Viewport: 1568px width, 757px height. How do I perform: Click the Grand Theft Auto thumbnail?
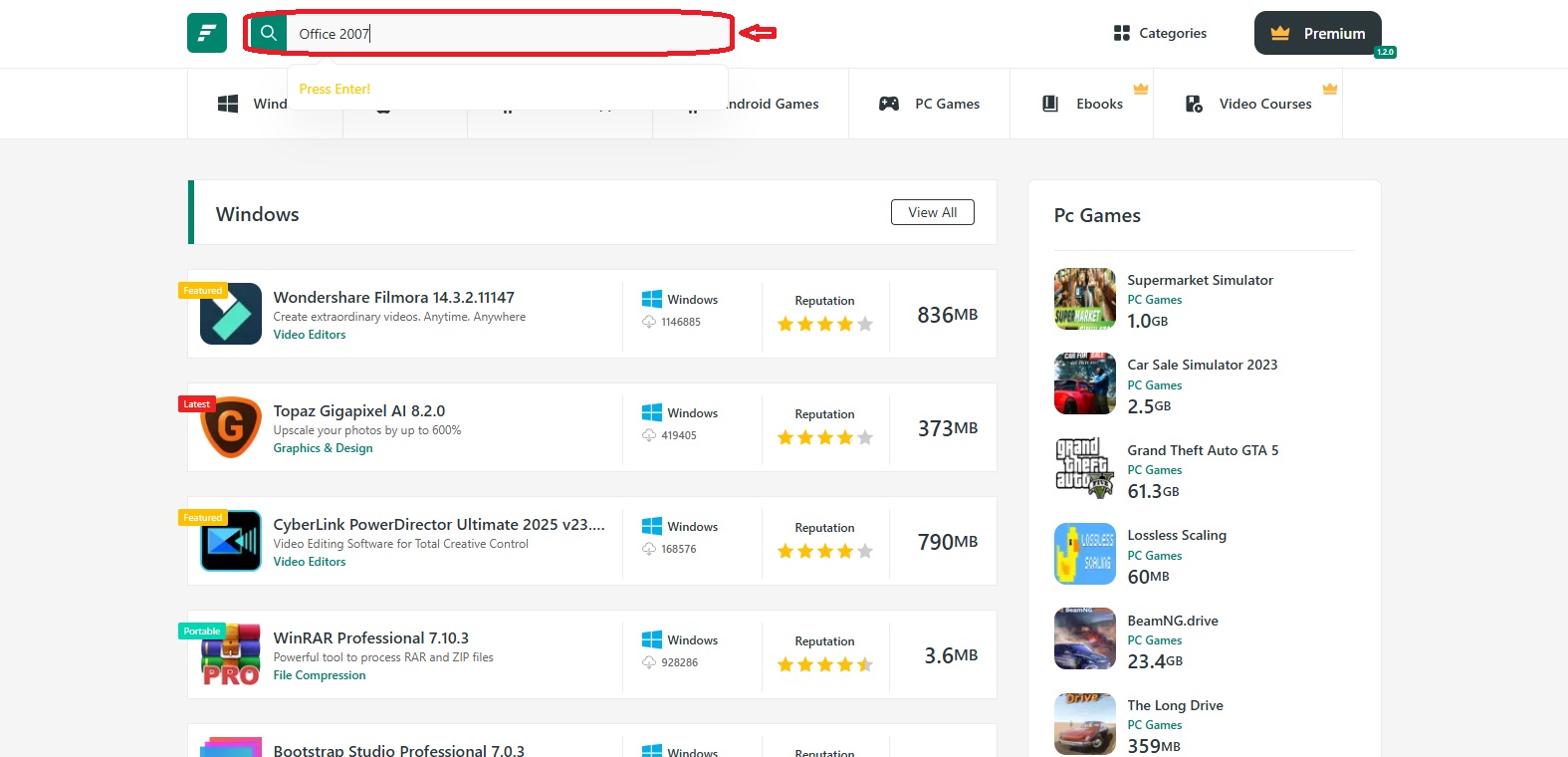[x=1085, y=468]
